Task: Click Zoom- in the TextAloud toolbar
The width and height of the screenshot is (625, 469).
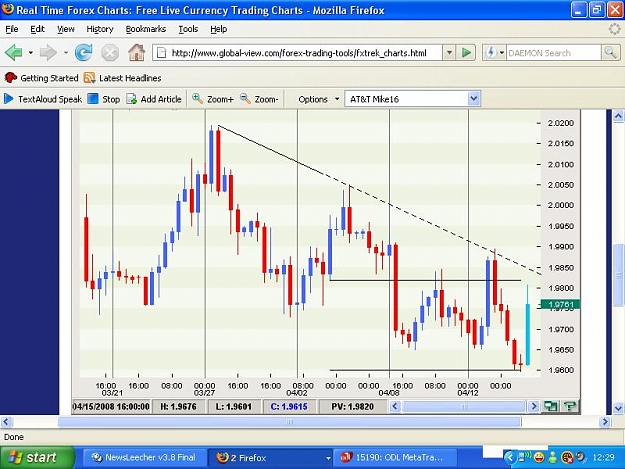Action: [259, 99]
